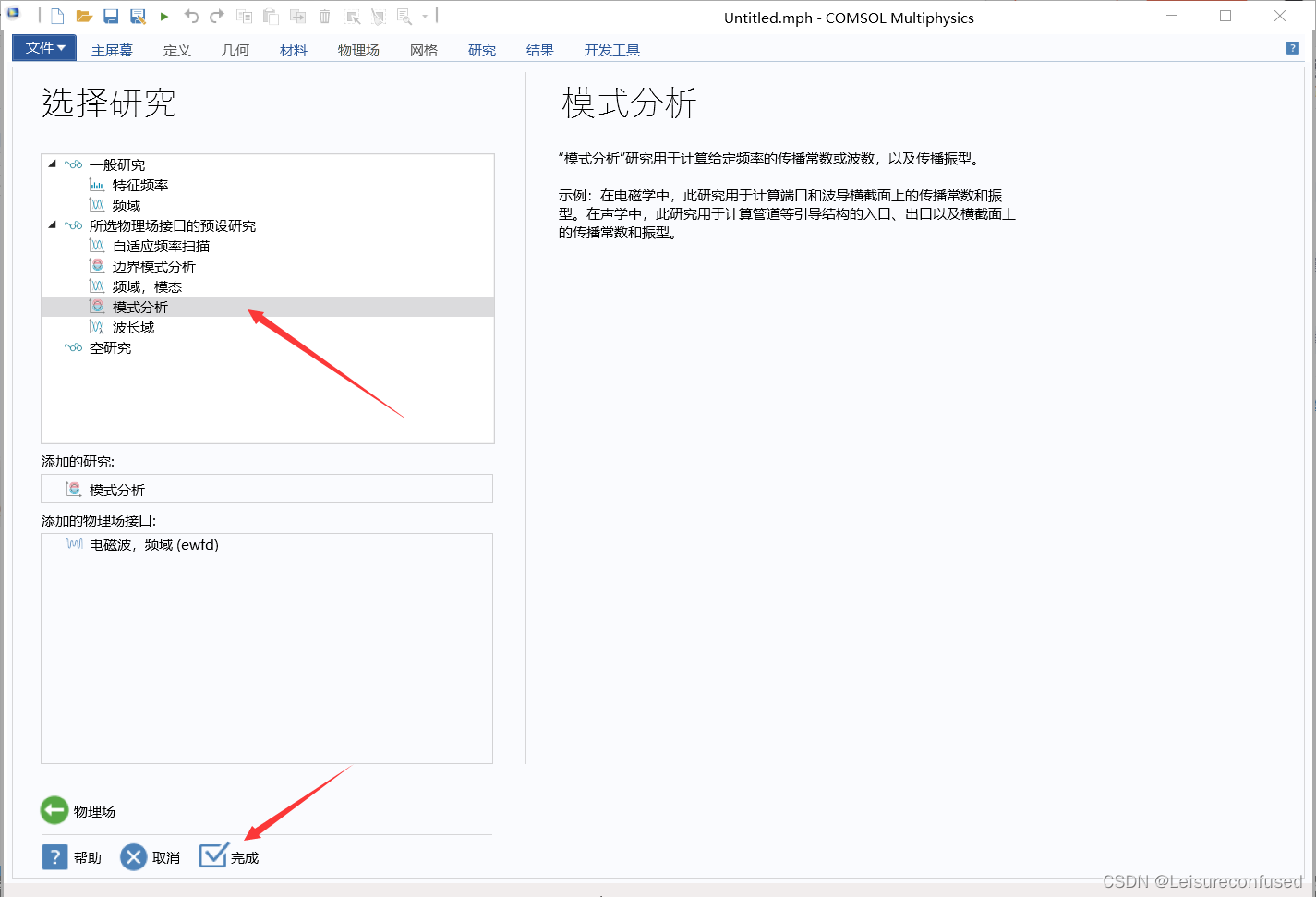Click the Find magnifier icon in quick toolbar
Image resolution: width=1316 pixels, height=897 pixels.
[x=404, y=16]
